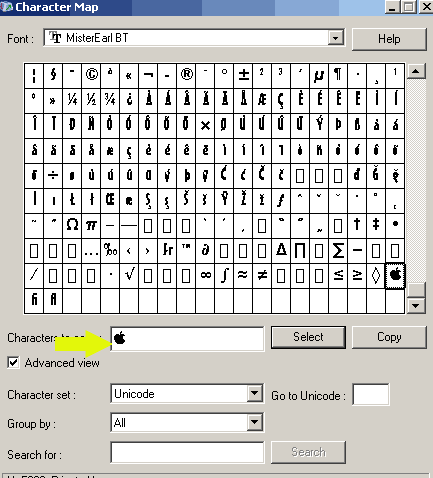
Task: Select the one half ½ fraction
Action: coord(91,101)
